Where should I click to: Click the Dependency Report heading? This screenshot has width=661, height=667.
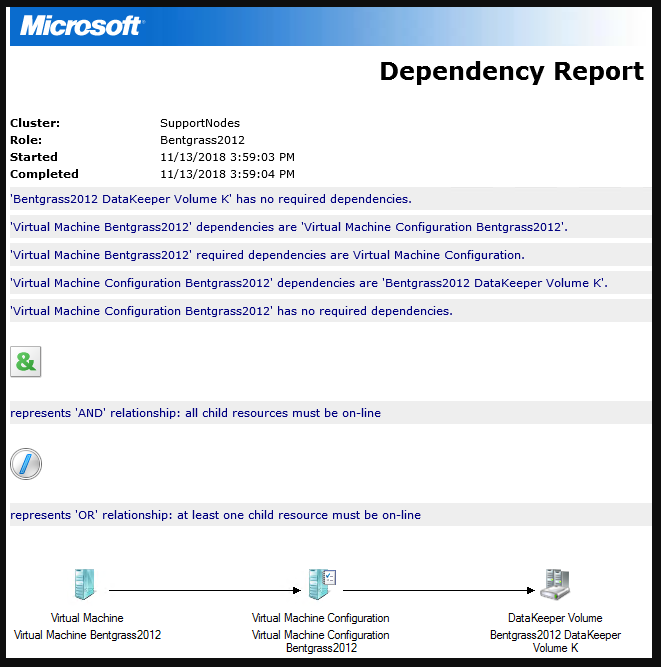[512, 71]
